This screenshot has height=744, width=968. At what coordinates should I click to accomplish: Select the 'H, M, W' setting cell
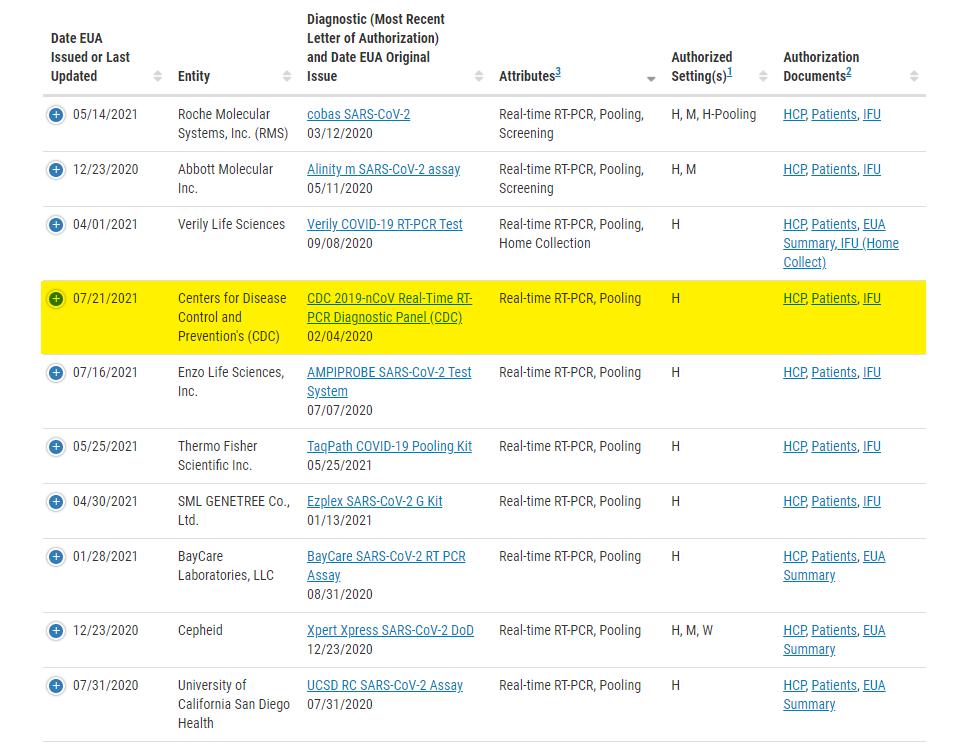692,630
